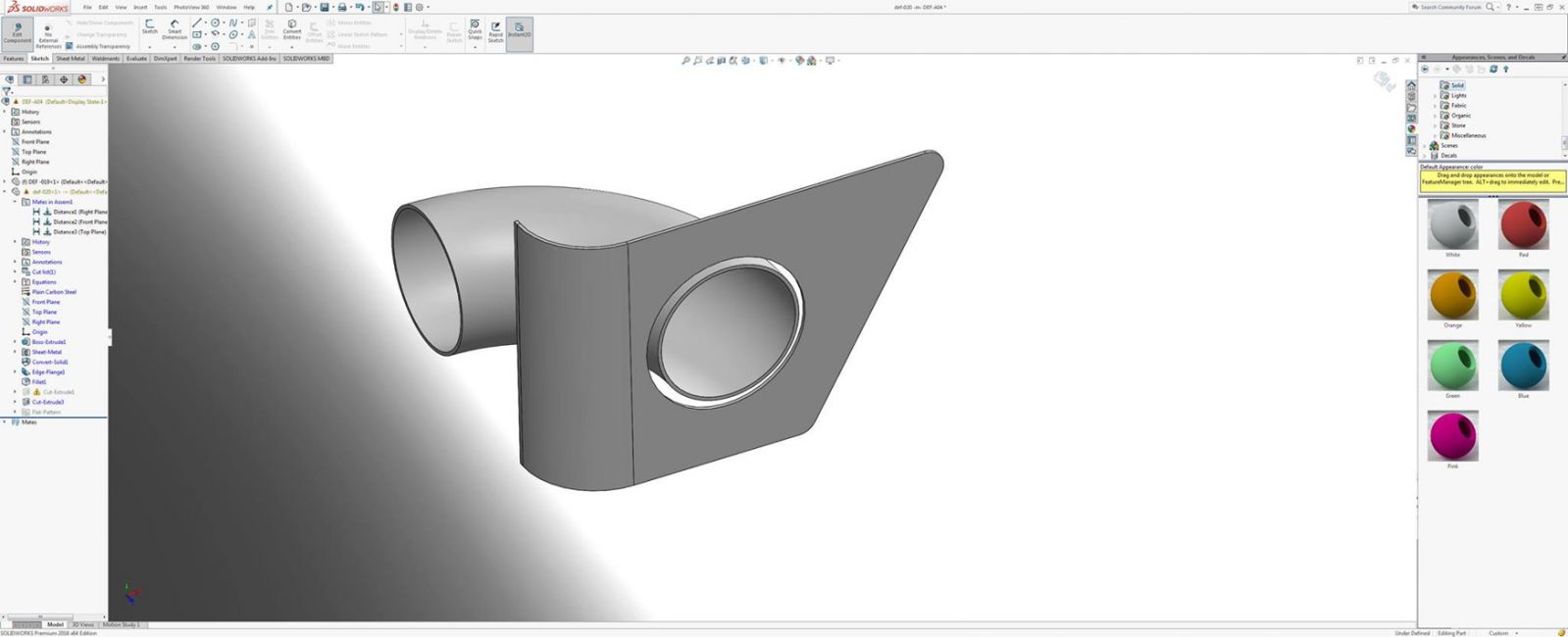Click the Print icon
The width and height of the screenshot is (1568, 637).
pos(342,7)
